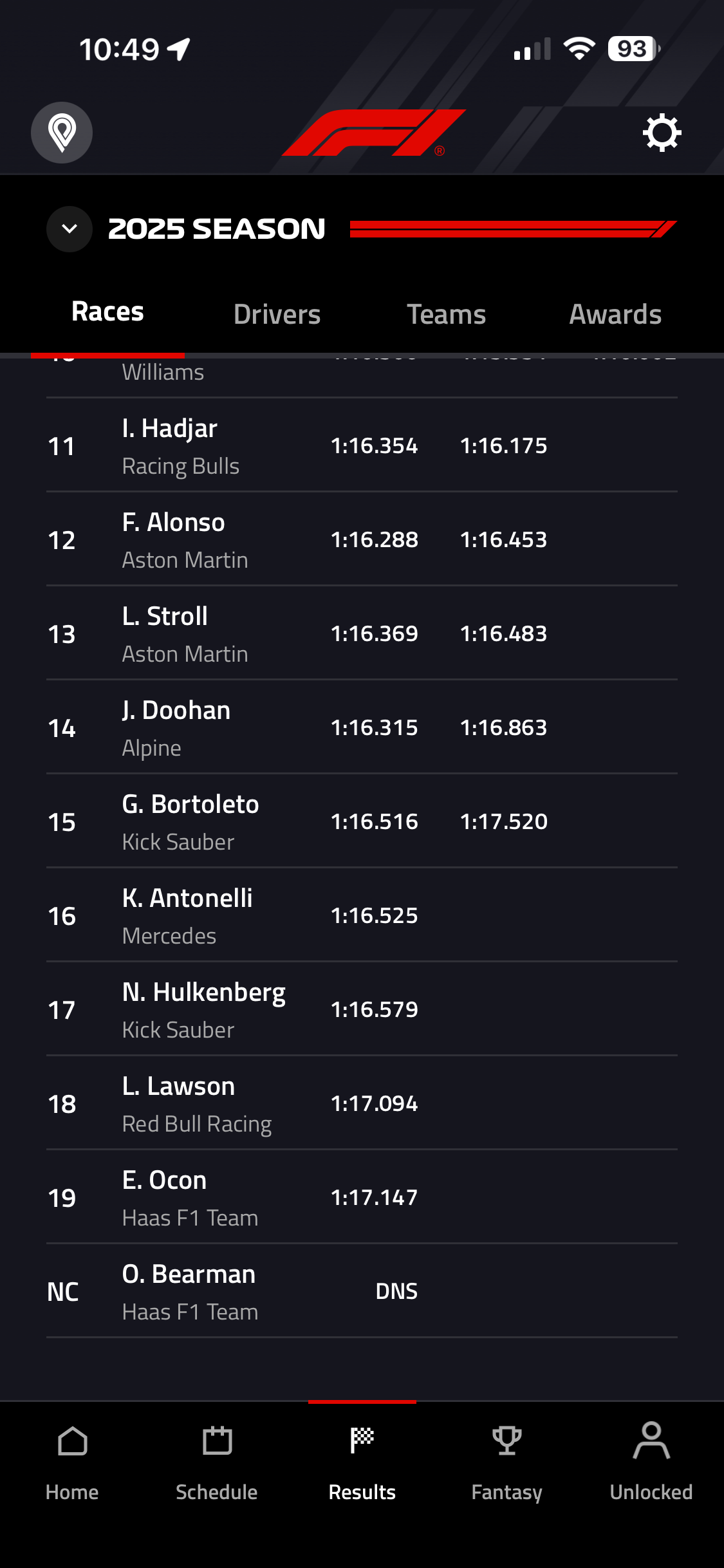Tap G. Bortoleto's name
The height and width of the screenshot is (1568, 724).
pos(190,805)
